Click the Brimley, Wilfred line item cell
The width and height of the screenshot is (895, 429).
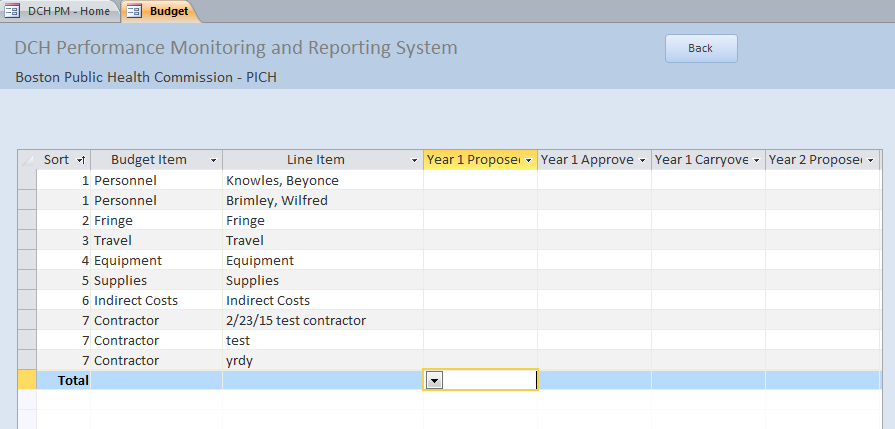pos(322,200)
